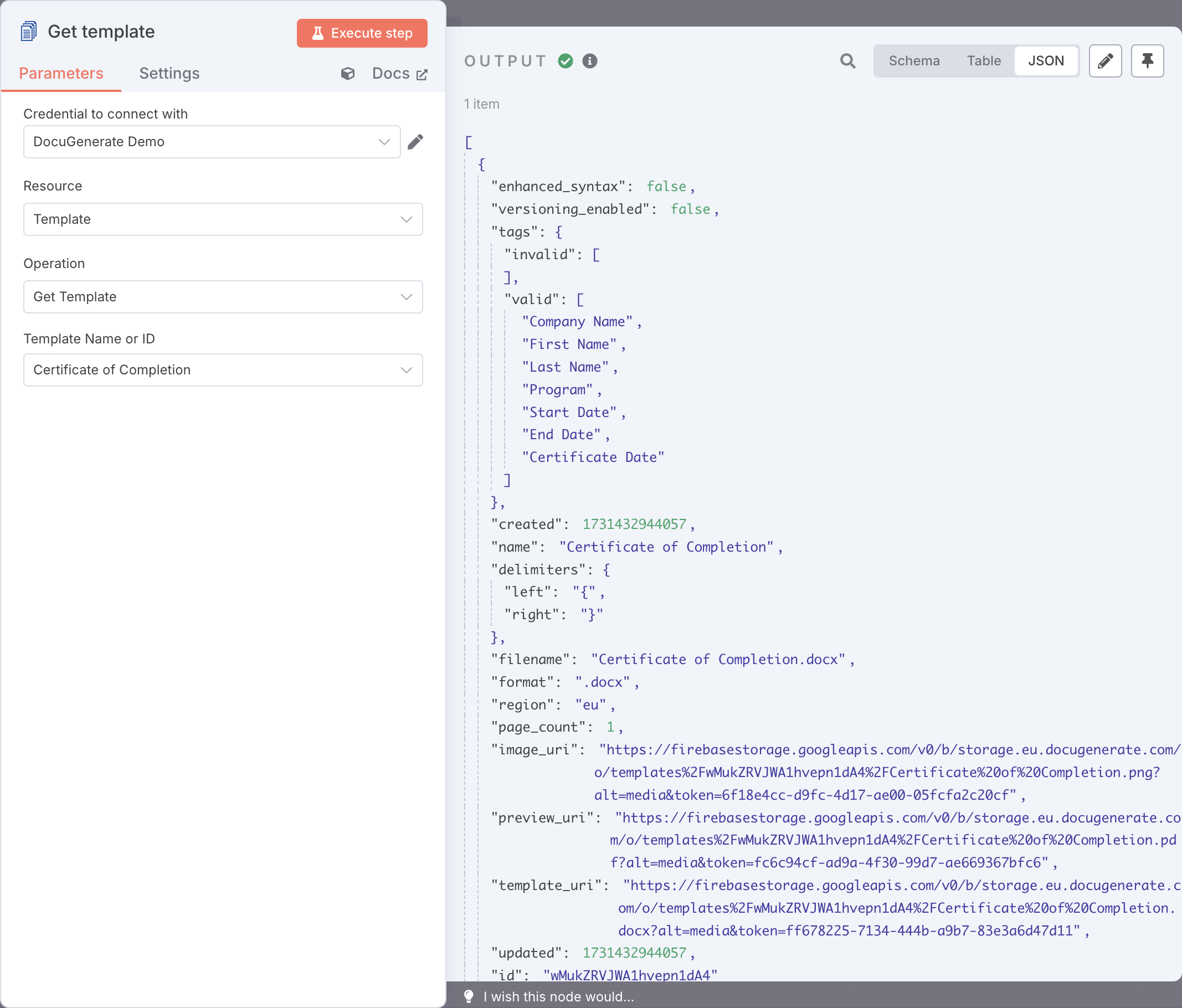The width and height of the screenshot is (1182, 1008).
Task: Click the "enhanced_syntax" key
Action: (x=558, y=187)
